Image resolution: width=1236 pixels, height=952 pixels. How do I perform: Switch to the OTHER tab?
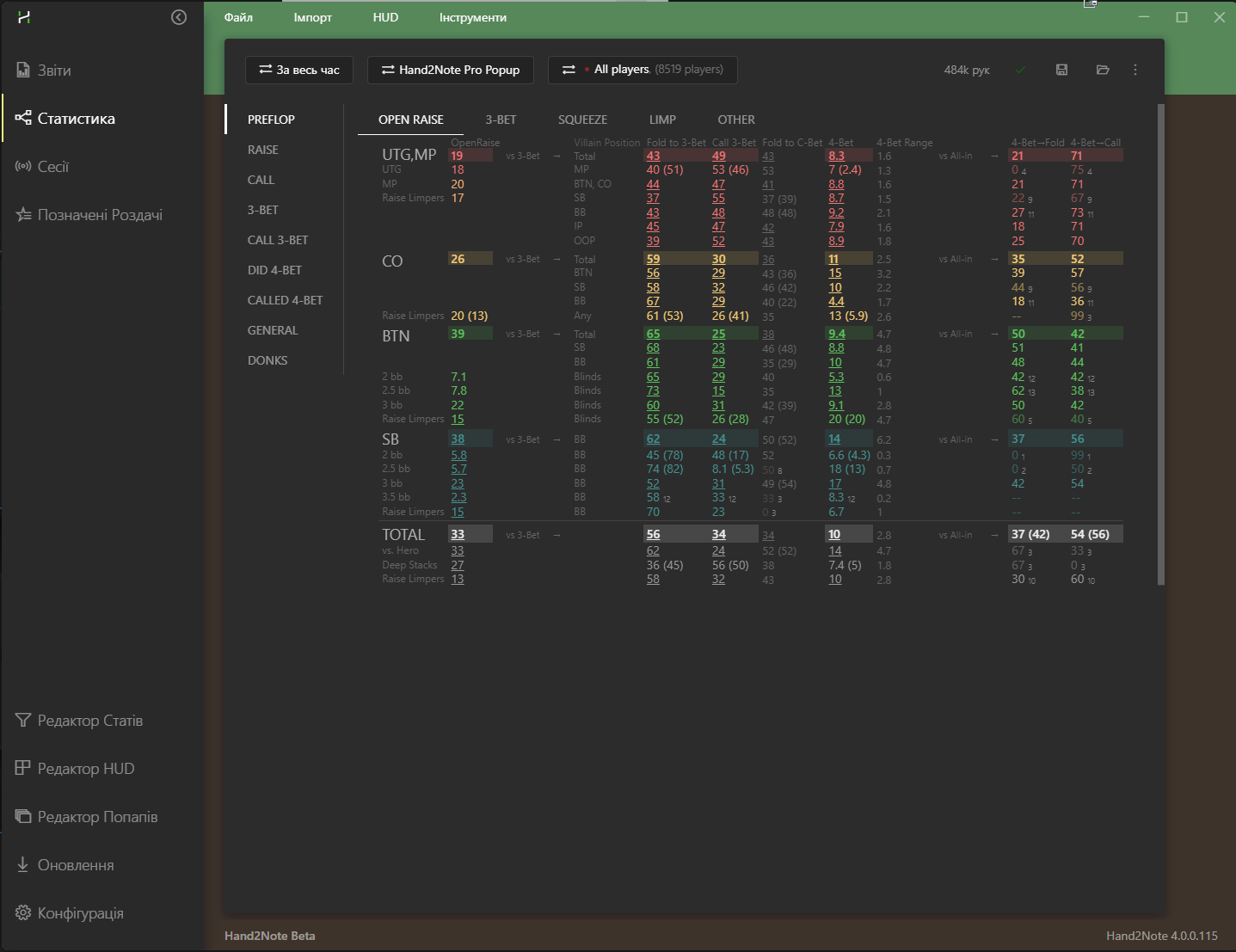coord(736,120)
